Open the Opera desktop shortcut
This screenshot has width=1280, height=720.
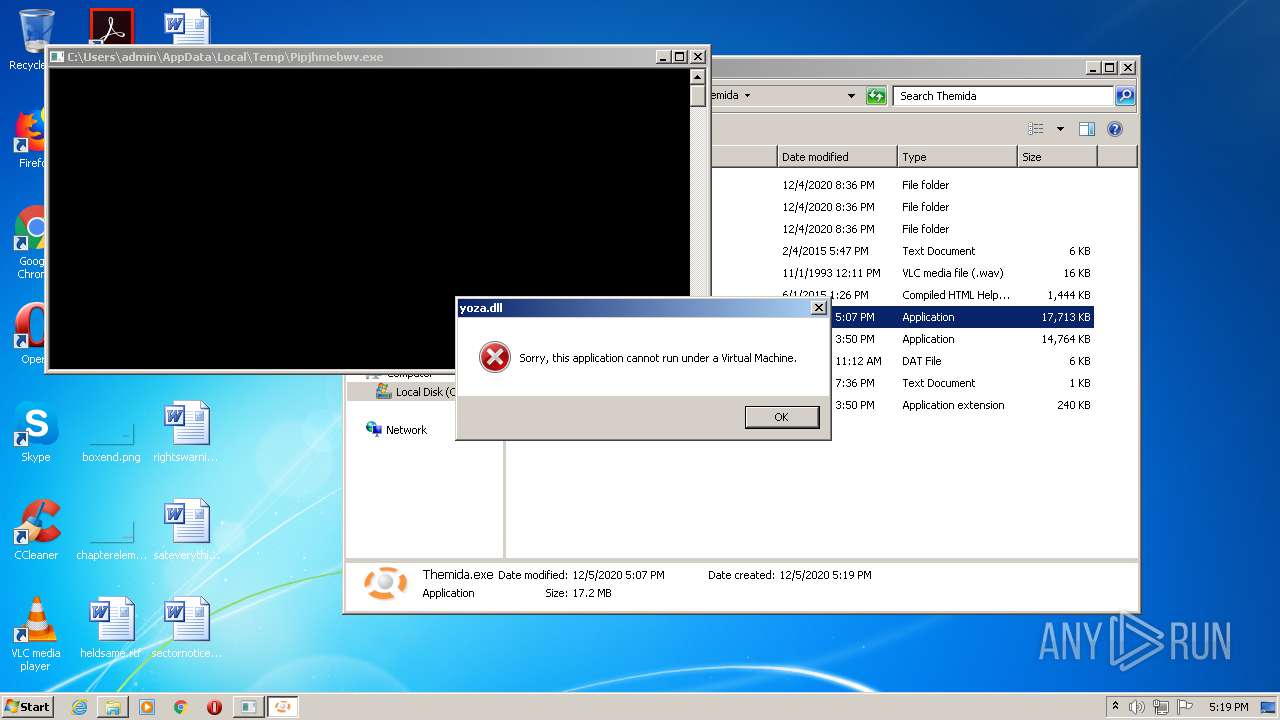[32, 335]
